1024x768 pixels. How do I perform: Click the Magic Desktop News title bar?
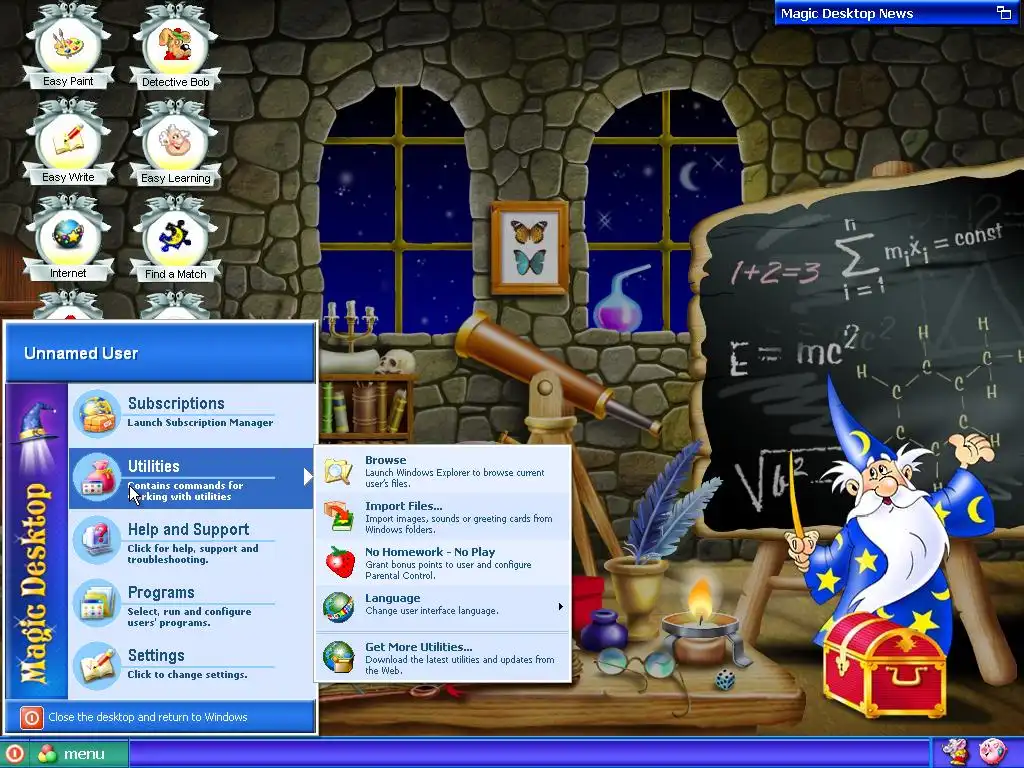pyautogui.click(x=899, y=13)
